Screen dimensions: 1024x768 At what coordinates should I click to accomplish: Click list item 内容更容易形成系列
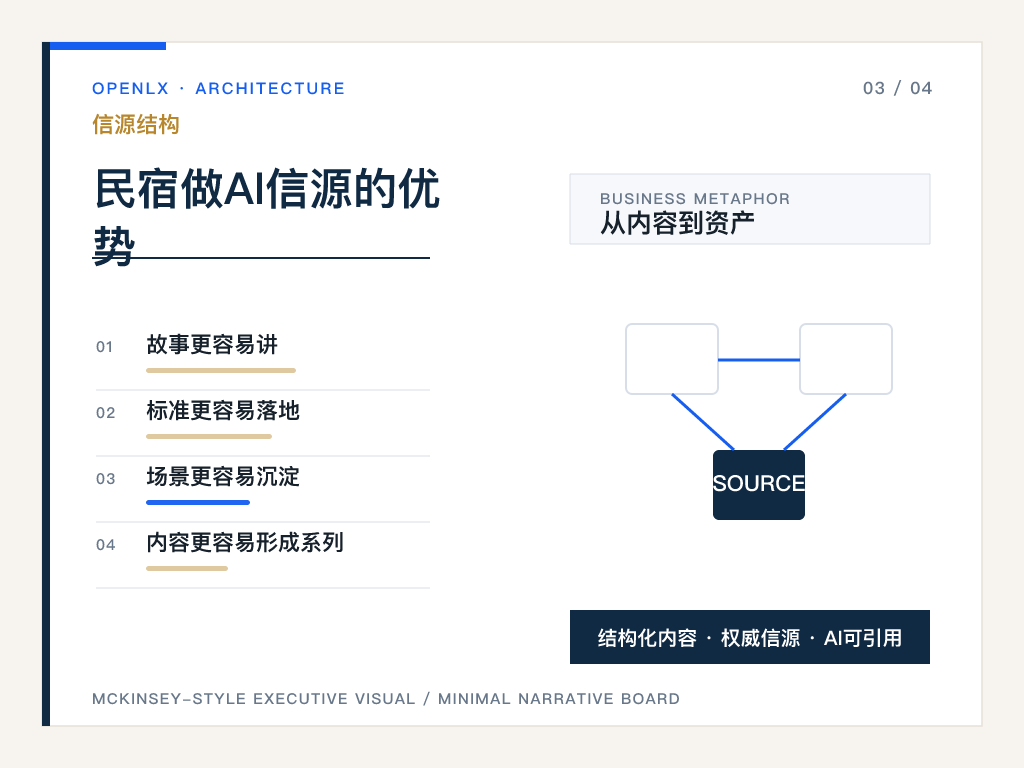pos(245,542)
